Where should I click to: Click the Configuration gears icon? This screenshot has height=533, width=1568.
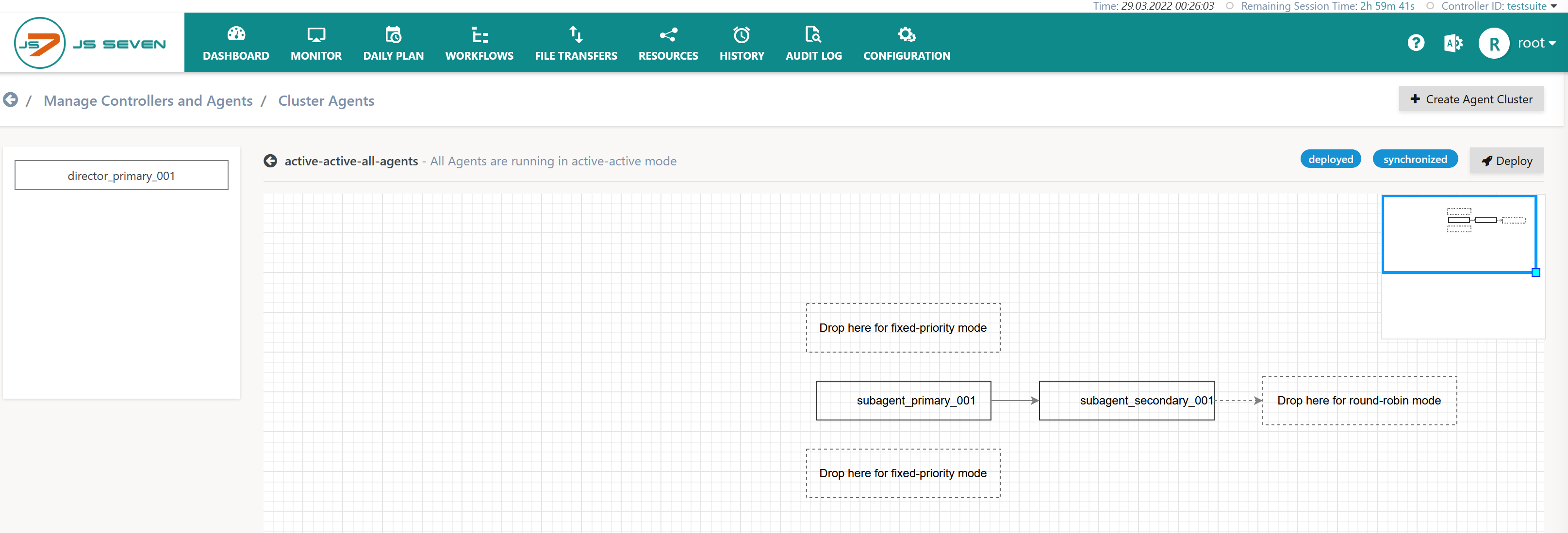pyautogui.click(x=907, y=35)
